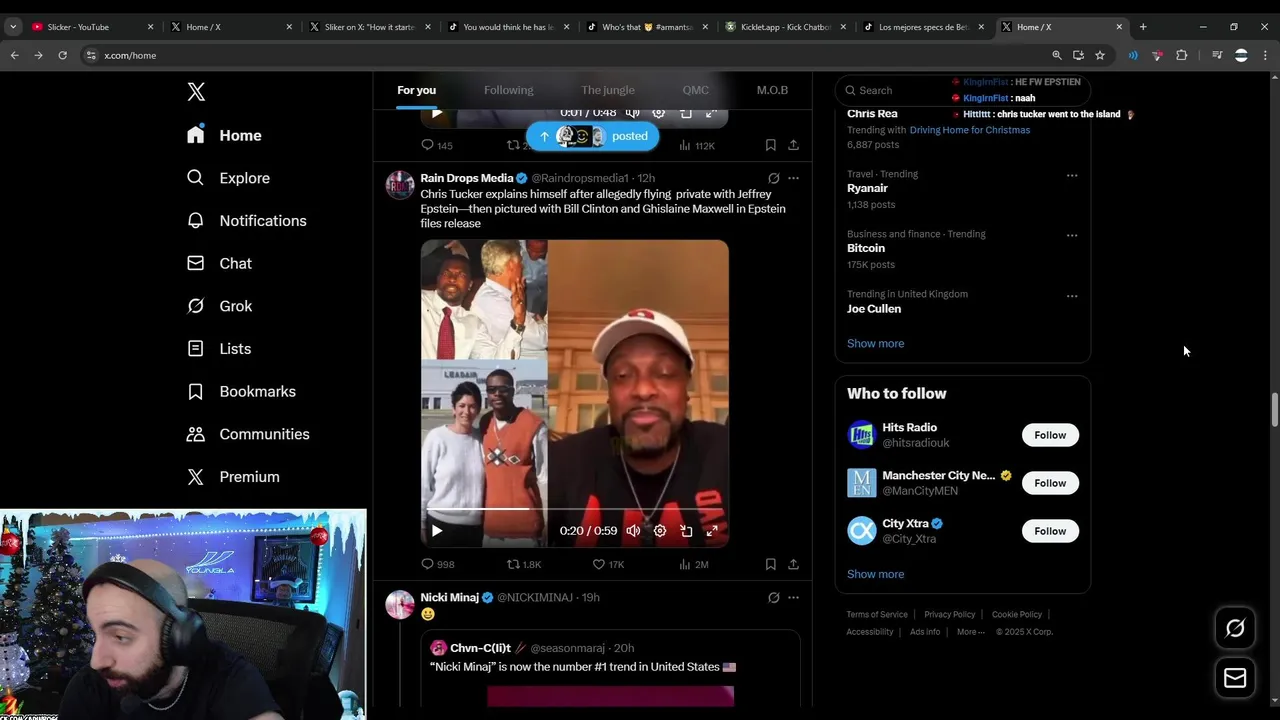The height and width of the screenshot is (720, 1280).
Task: Open Chrome tab search dropdown arrow
Action: (13, 27)
